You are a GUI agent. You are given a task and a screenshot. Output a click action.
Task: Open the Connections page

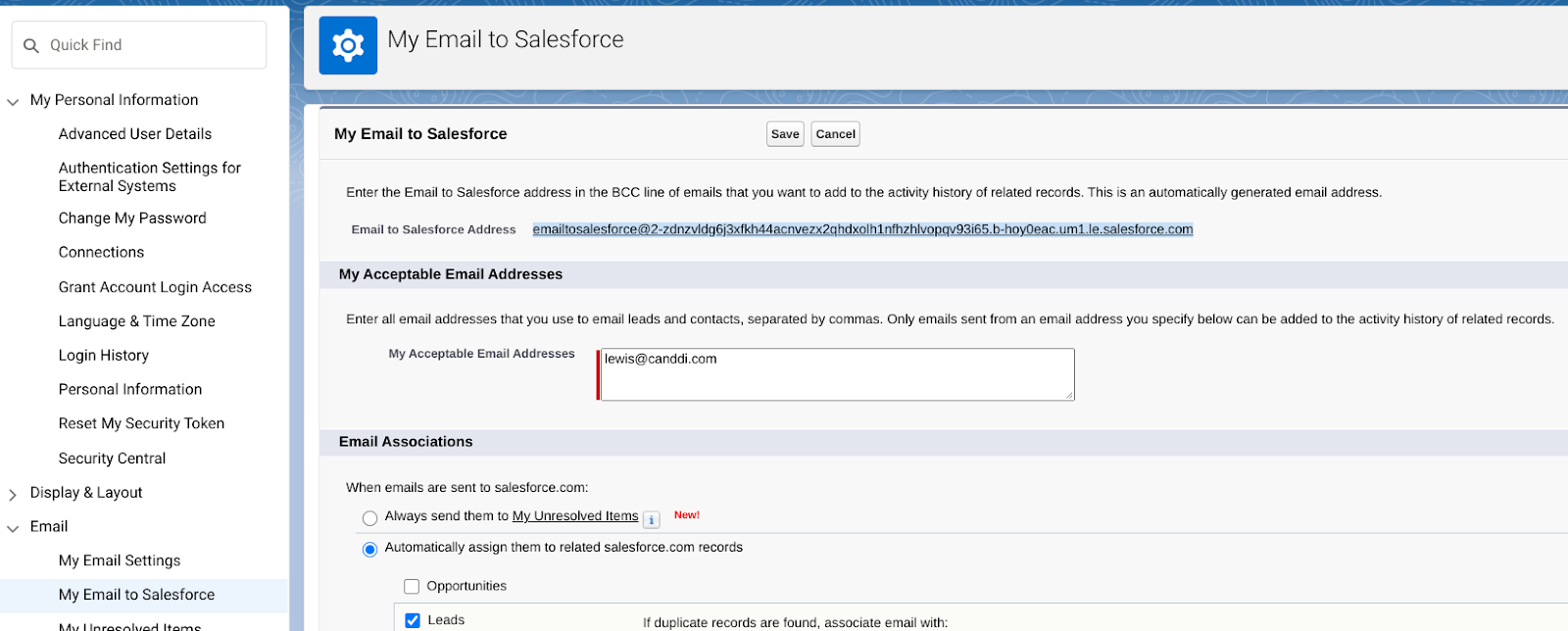click(x=101, y=253)
